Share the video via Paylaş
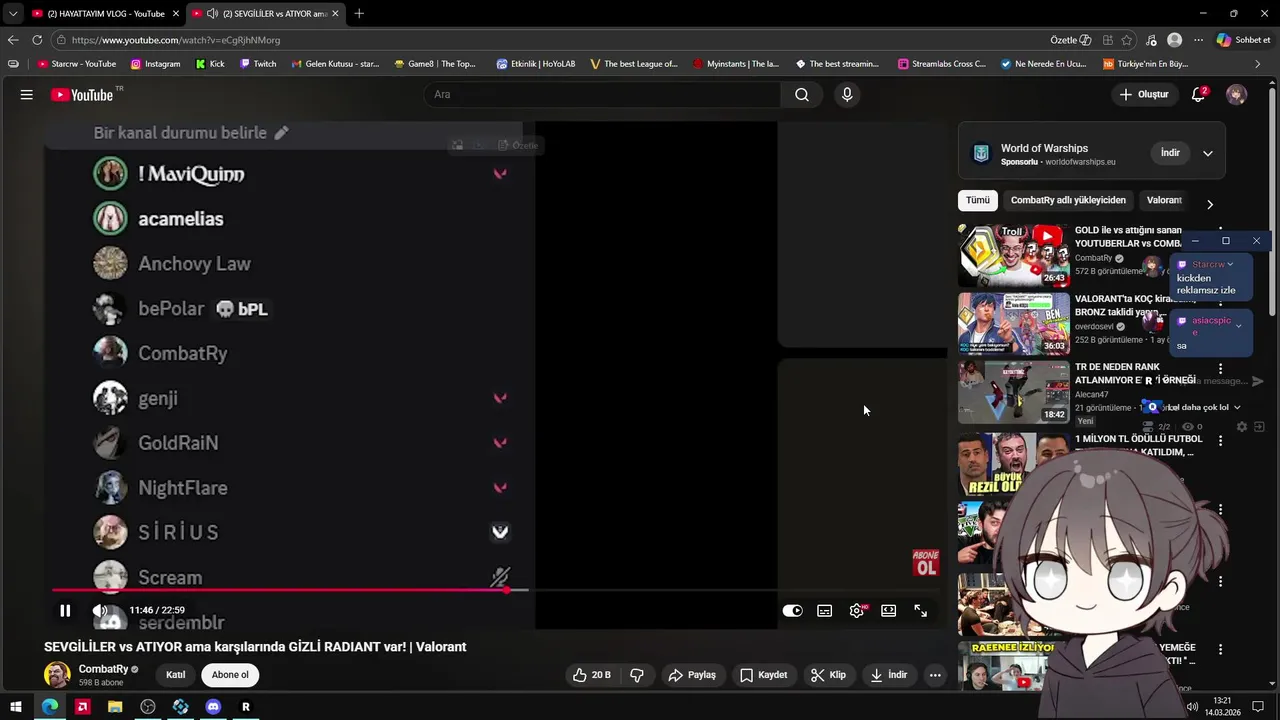 (692, 675)
